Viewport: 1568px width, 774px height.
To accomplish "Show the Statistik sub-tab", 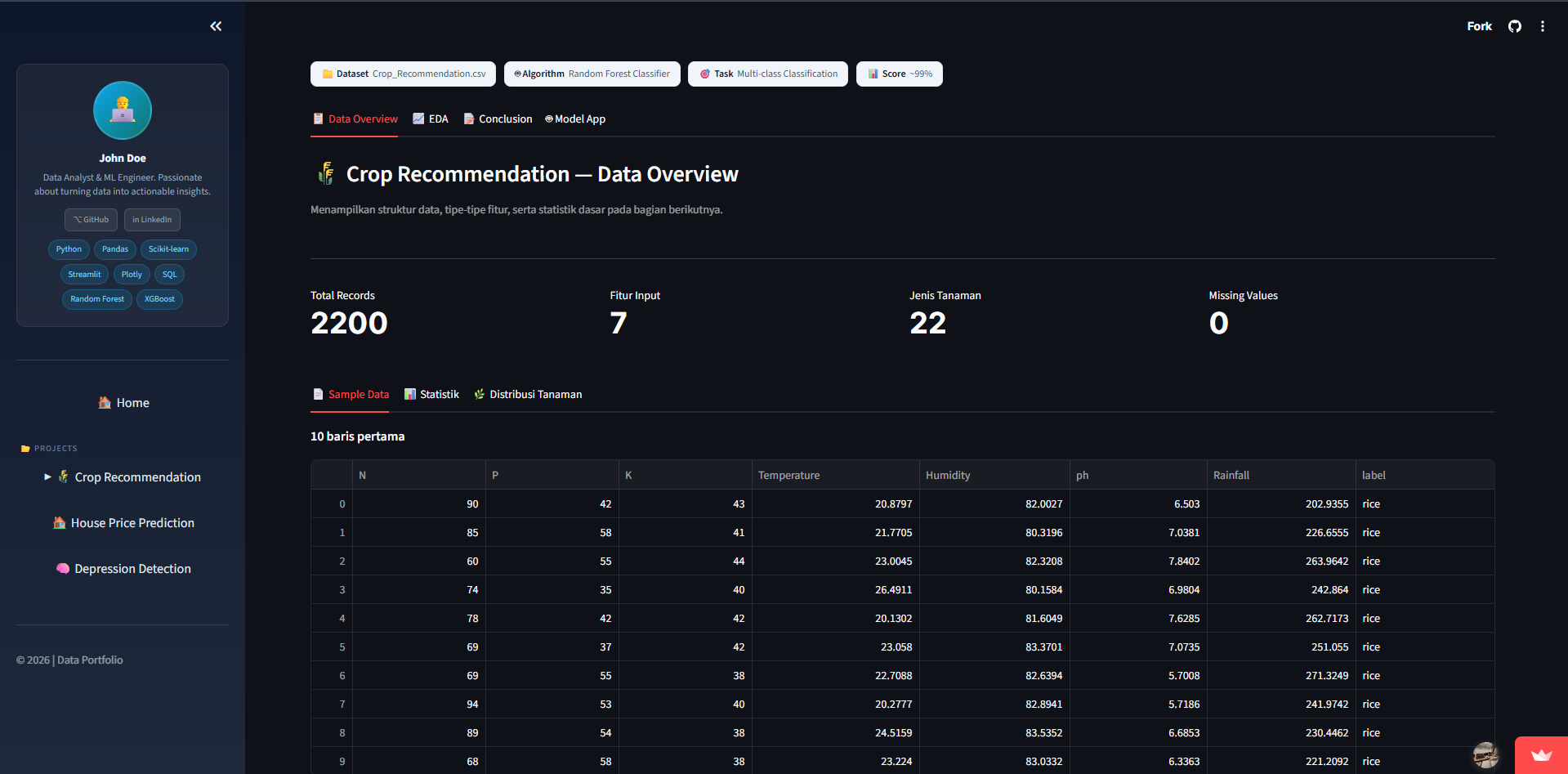I will 431,394.
